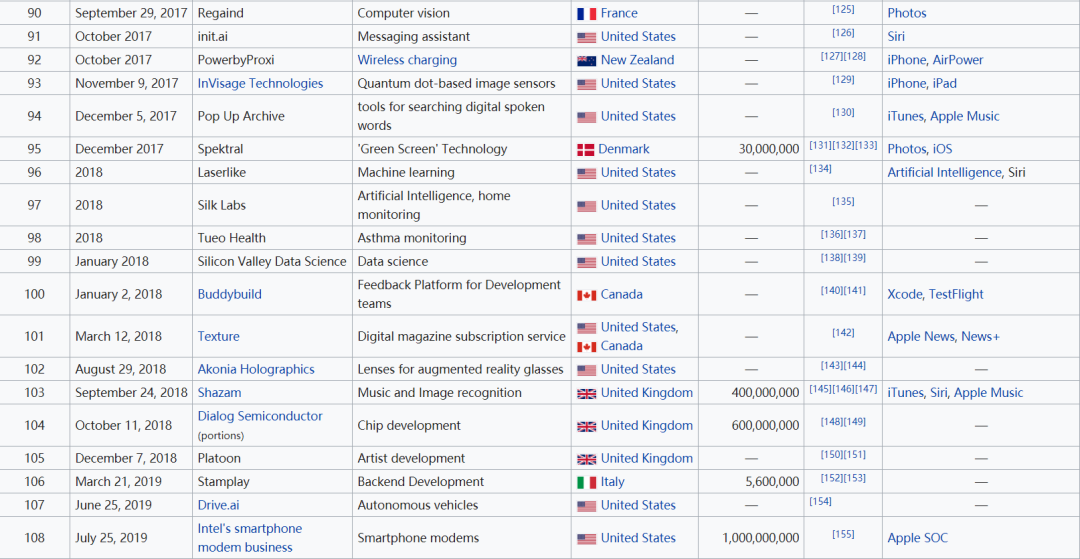Click reference citation [155]
The image size is (1080, 559).
(x=843, y=534)
